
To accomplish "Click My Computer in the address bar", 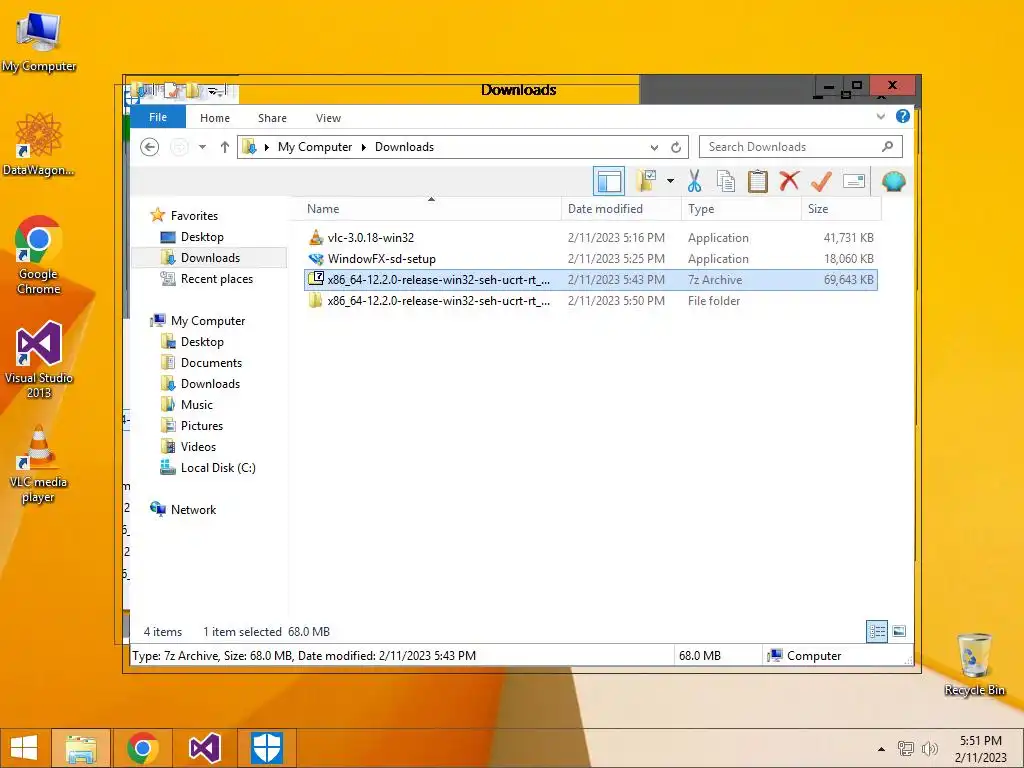I will (315, 147).
